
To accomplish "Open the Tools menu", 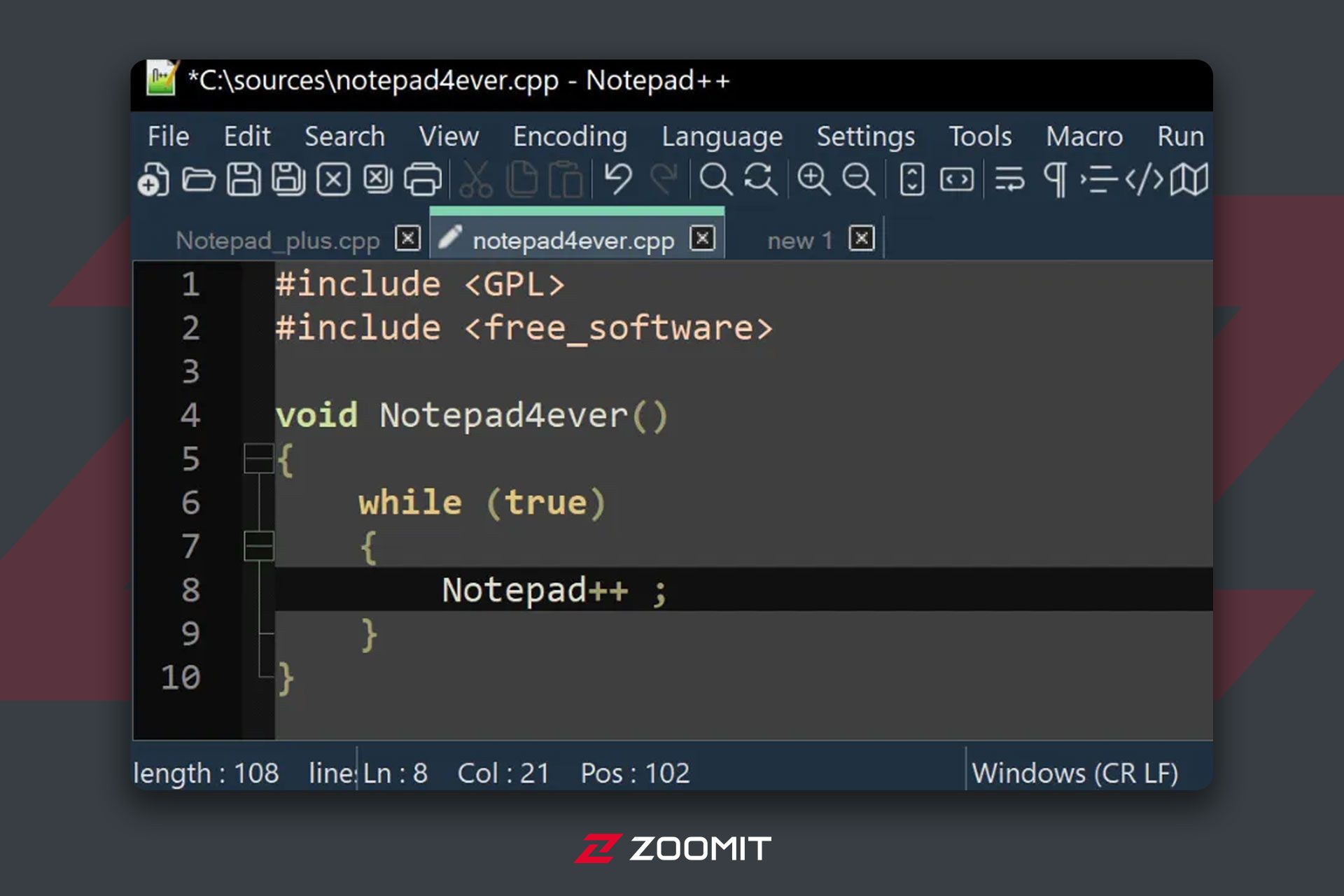I will pos(980,136).
